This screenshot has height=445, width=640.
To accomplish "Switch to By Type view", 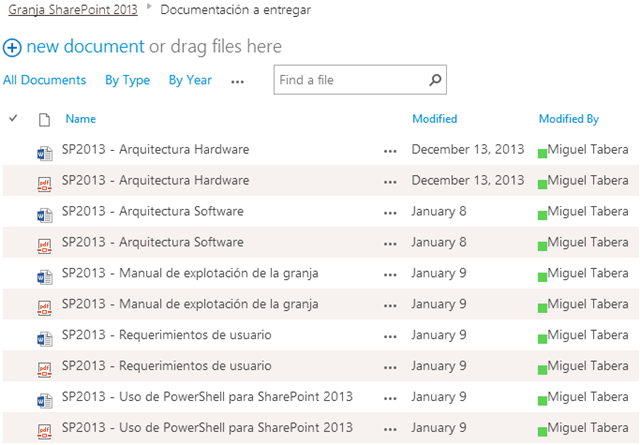I will 127,80.
